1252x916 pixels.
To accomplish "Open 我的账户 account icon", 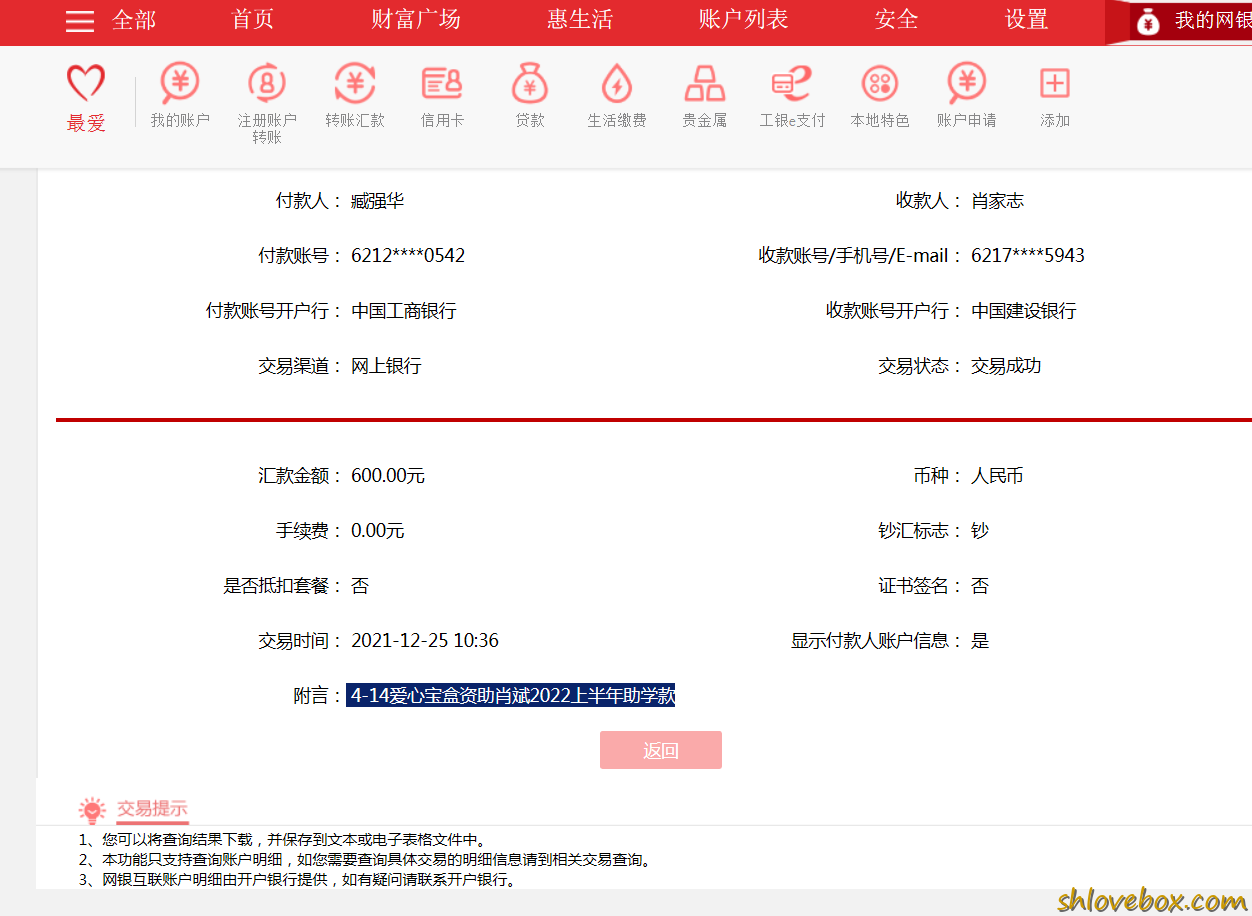I will pyautogui.click(x=180, y=83).
